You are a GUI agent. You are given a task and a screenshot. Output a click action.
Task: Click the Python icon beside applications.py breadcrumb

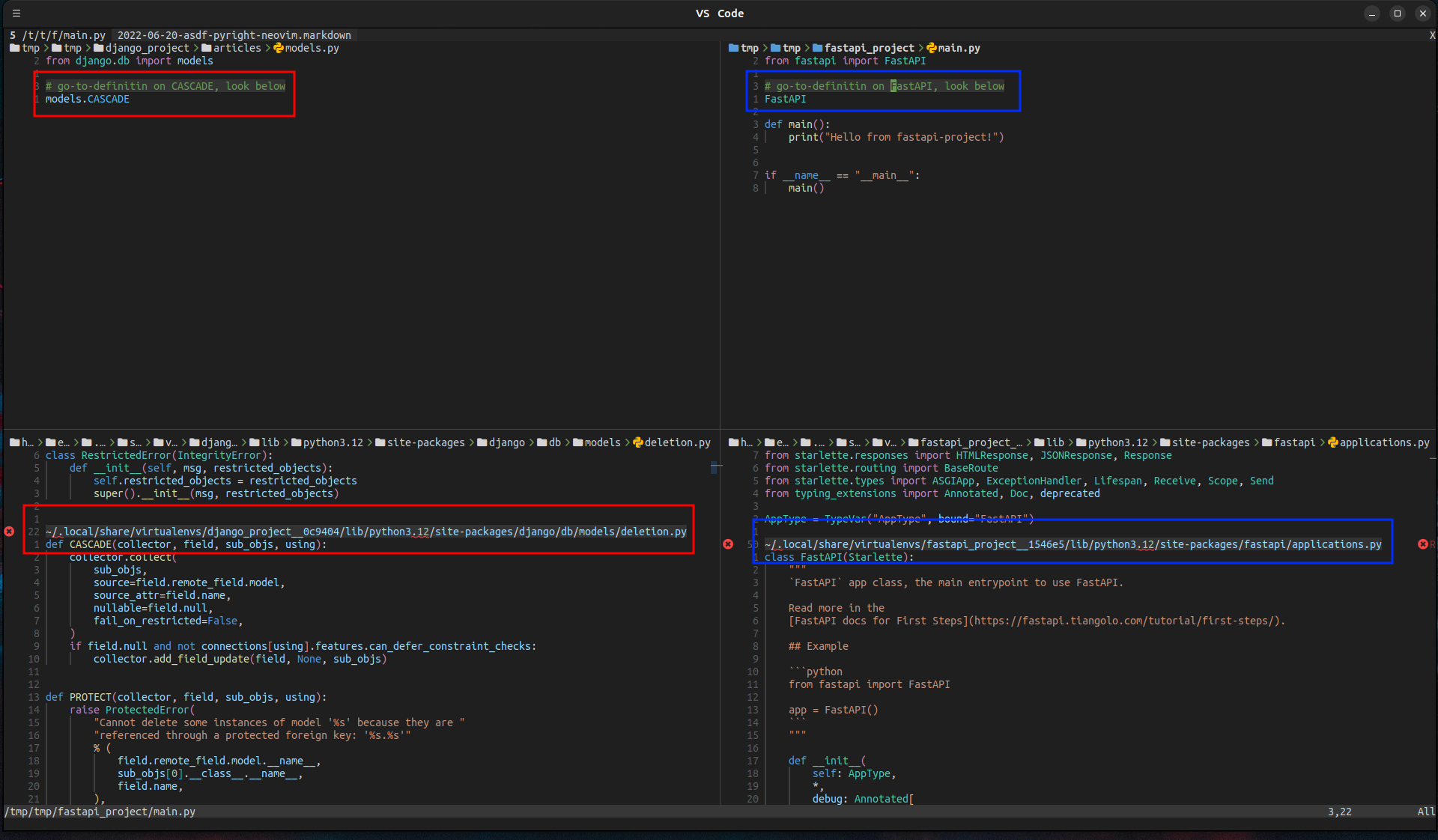(x=1333, y=442)
